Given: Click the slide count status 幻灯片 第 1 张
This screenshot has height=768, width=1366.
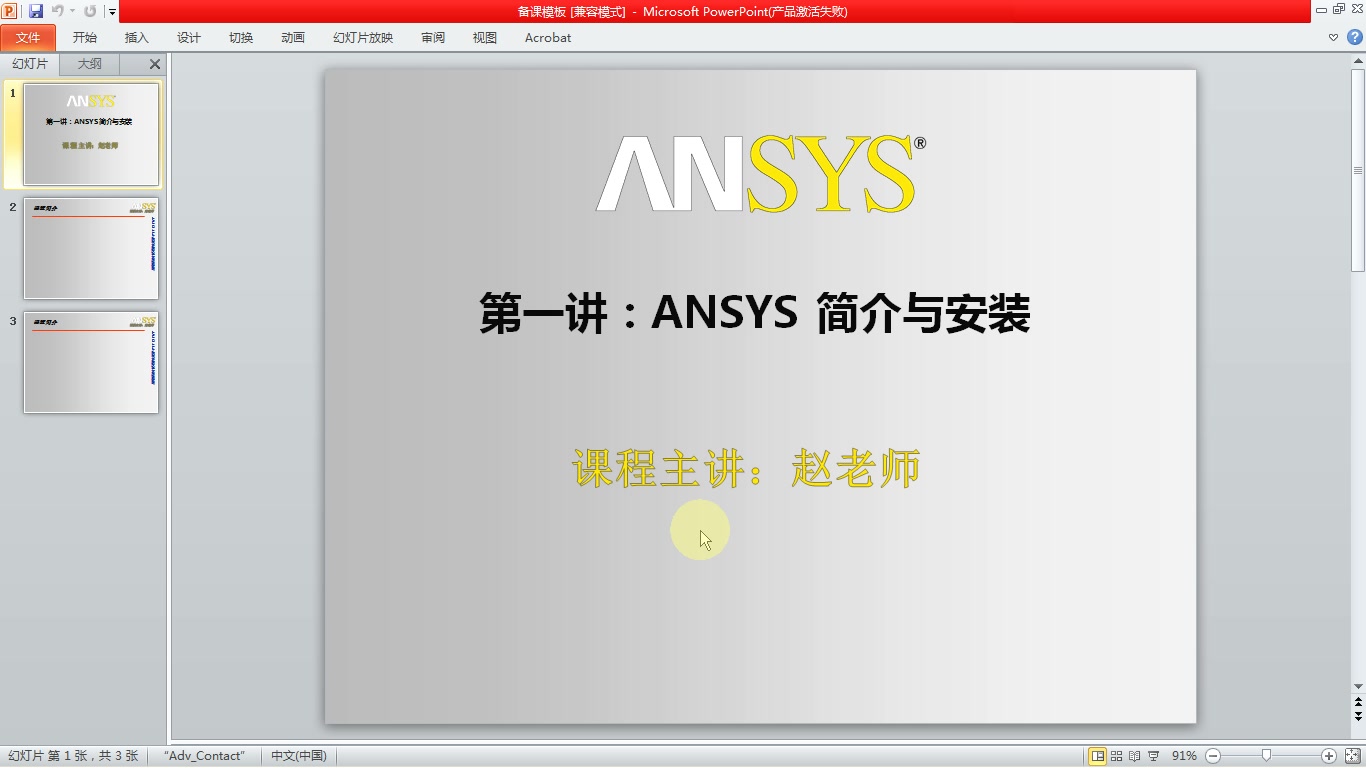Looking at the screenshot, I should coord(74,756).
